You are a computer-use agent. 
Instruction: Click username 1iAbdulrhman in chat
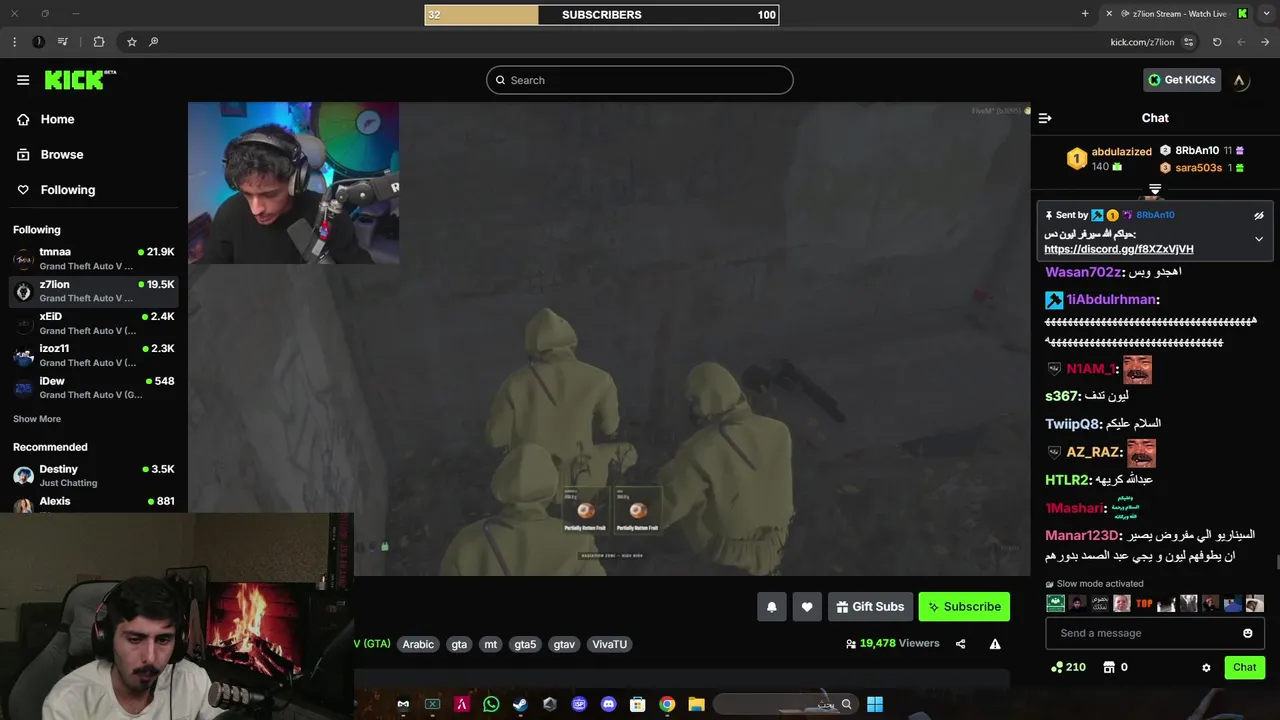pyautogui.click(x=1112, y=299)
